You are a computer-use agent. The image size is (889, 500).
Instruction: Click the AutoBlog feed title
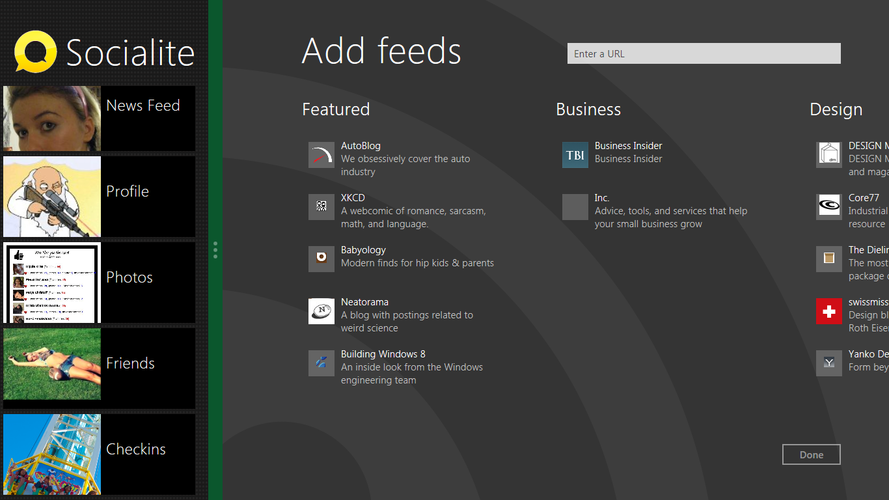[361, 146]
